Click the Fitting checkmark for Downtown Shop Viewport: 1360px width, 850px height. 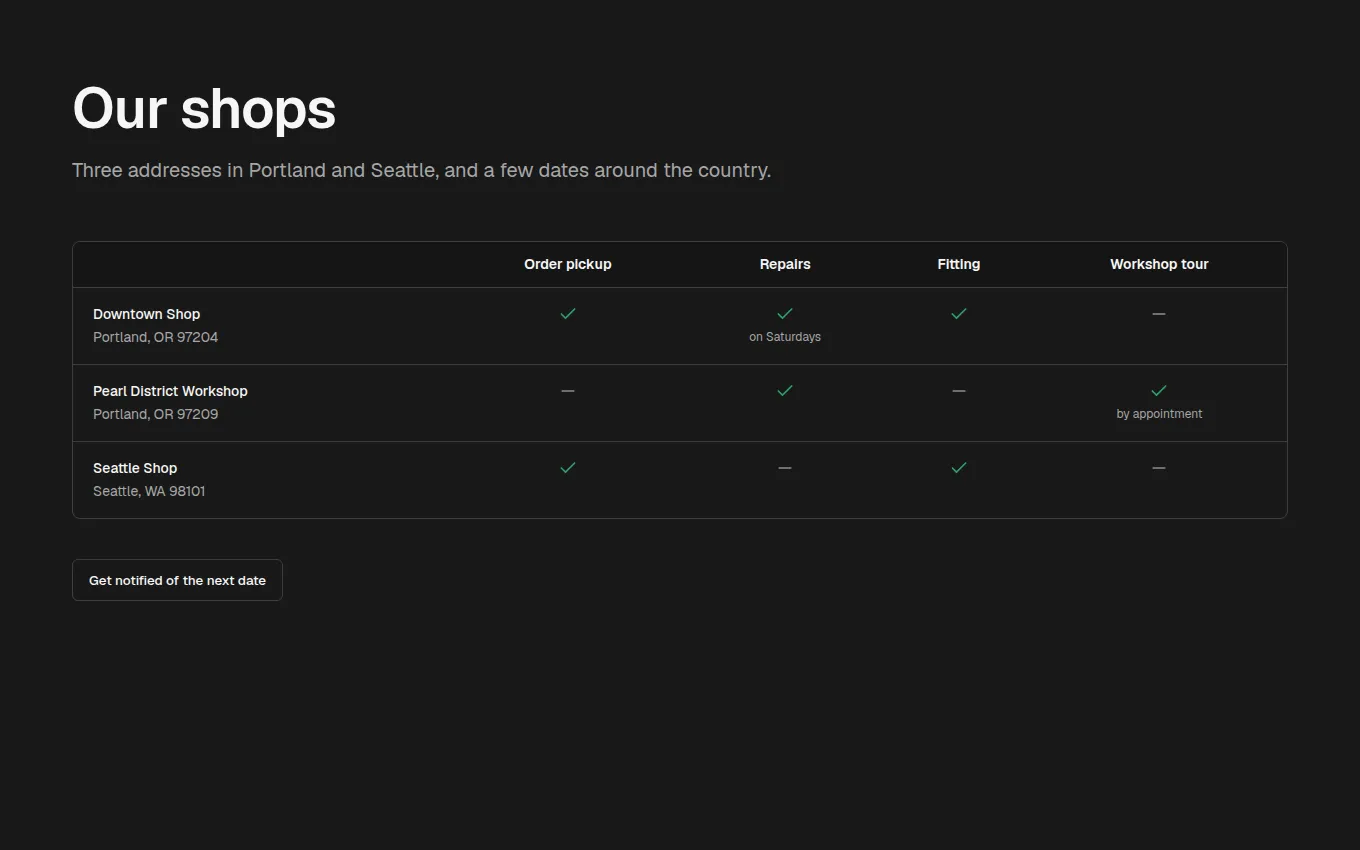[959, 314]
